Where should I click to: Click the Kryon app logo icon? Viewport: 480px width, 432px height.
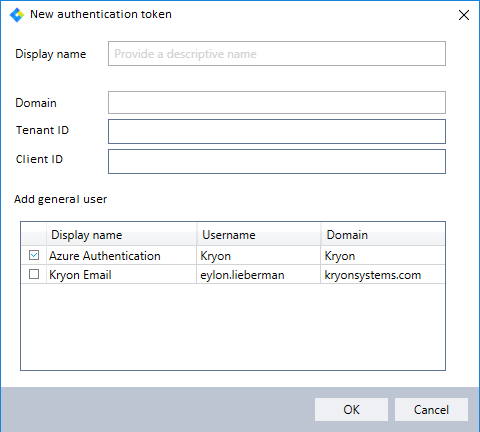coord(17,15)
